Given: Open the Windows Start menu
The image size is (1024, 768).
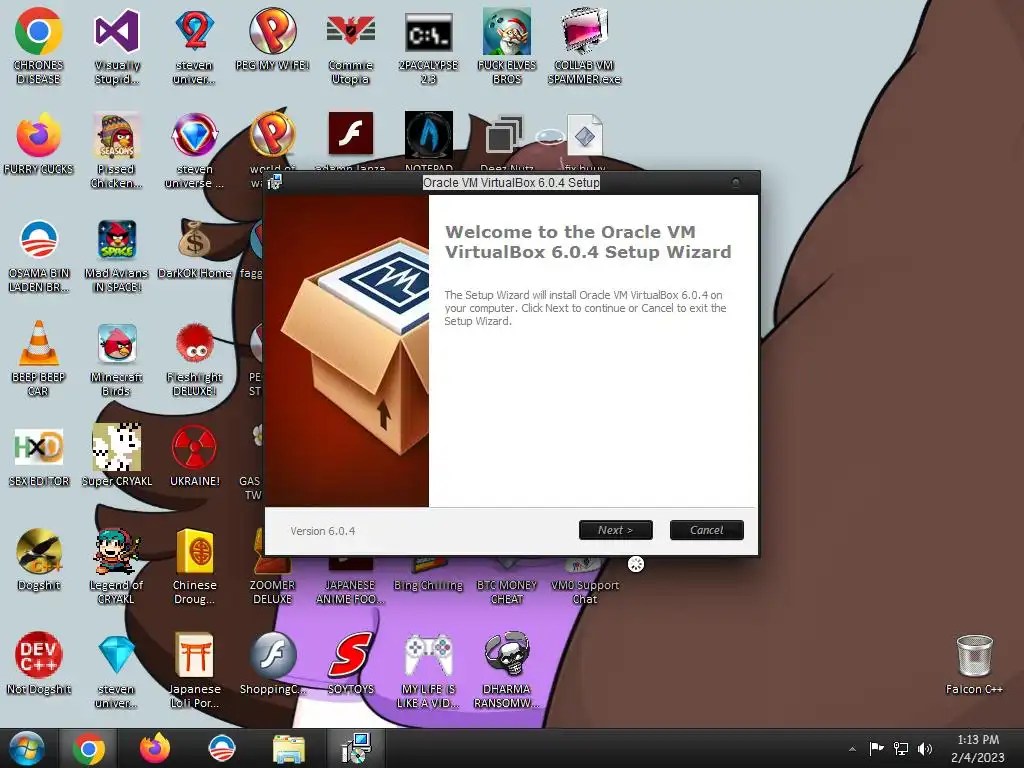Looking at the screenshot, I should (x=26, y=748).
